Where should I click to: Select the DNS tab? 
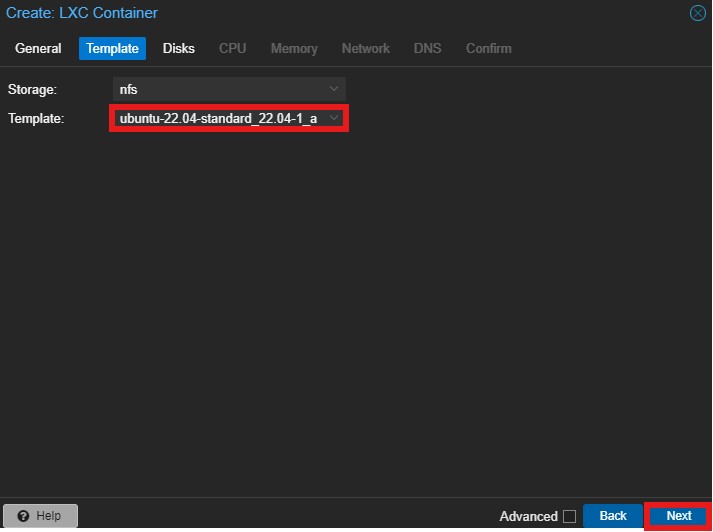point(427,48)
